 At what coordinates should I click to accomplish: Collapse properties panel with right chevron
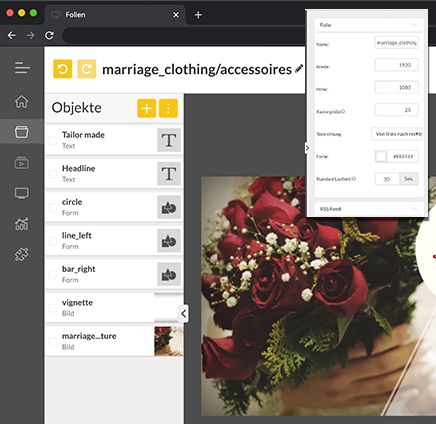[307, 148]
